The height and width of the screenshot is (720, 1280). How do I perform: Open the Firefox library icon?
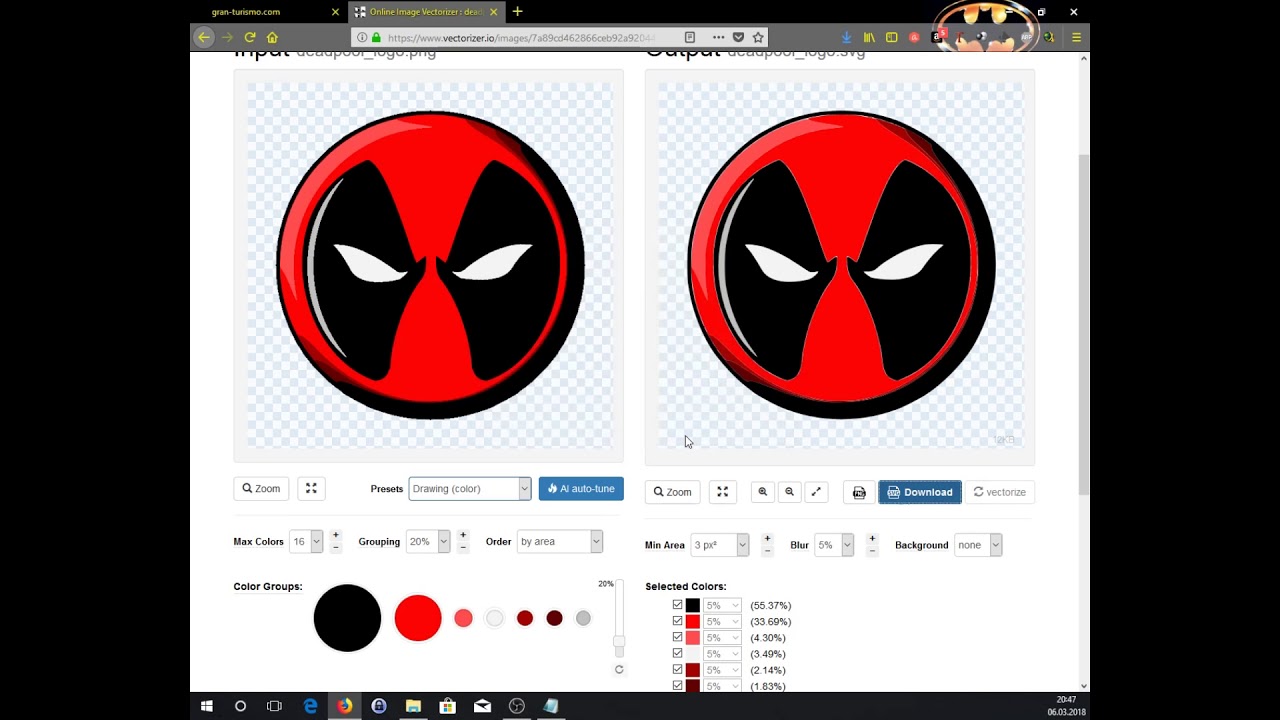[869, 37]
